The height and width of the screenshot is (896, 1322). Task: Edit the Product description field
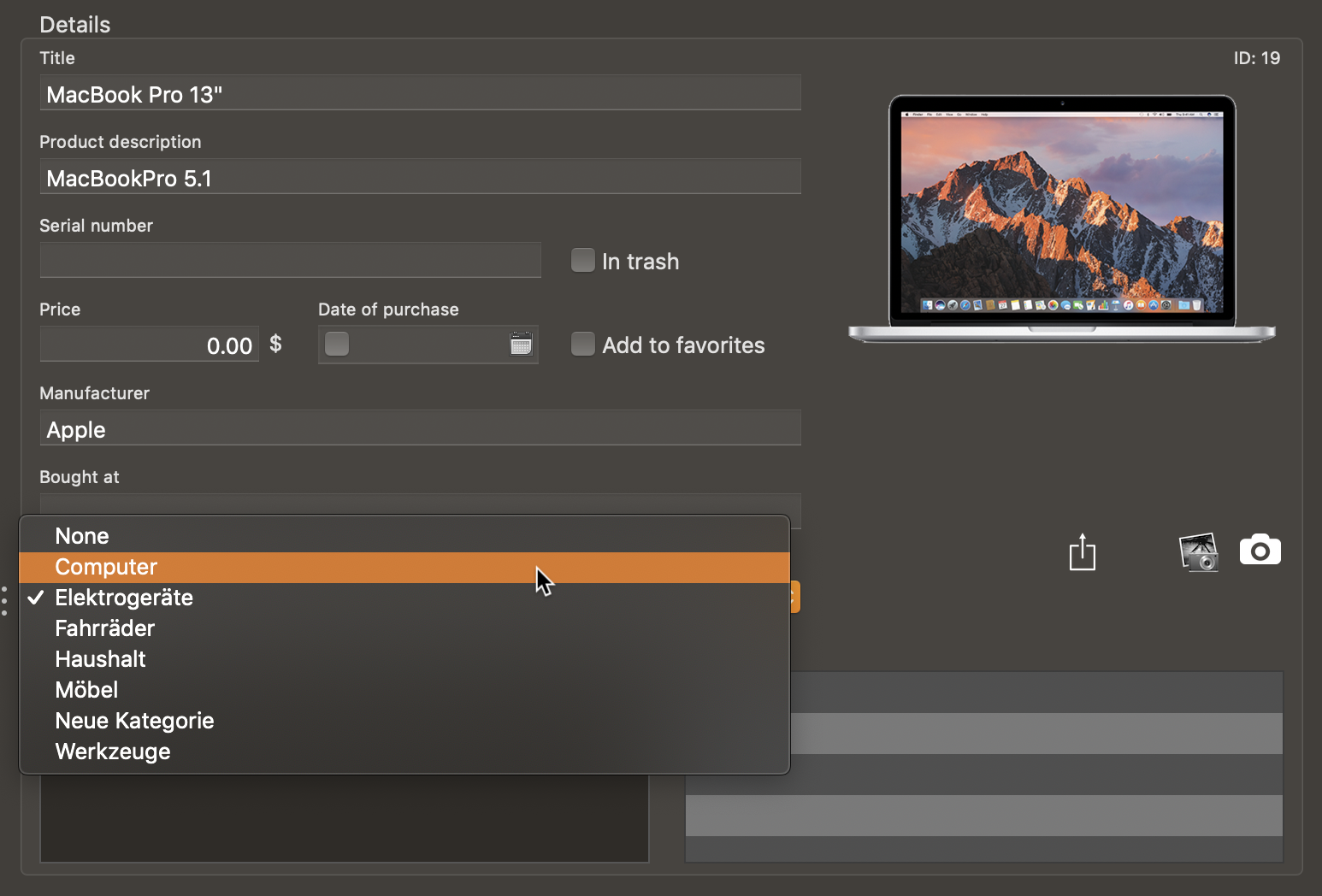[x=420, y=176]
